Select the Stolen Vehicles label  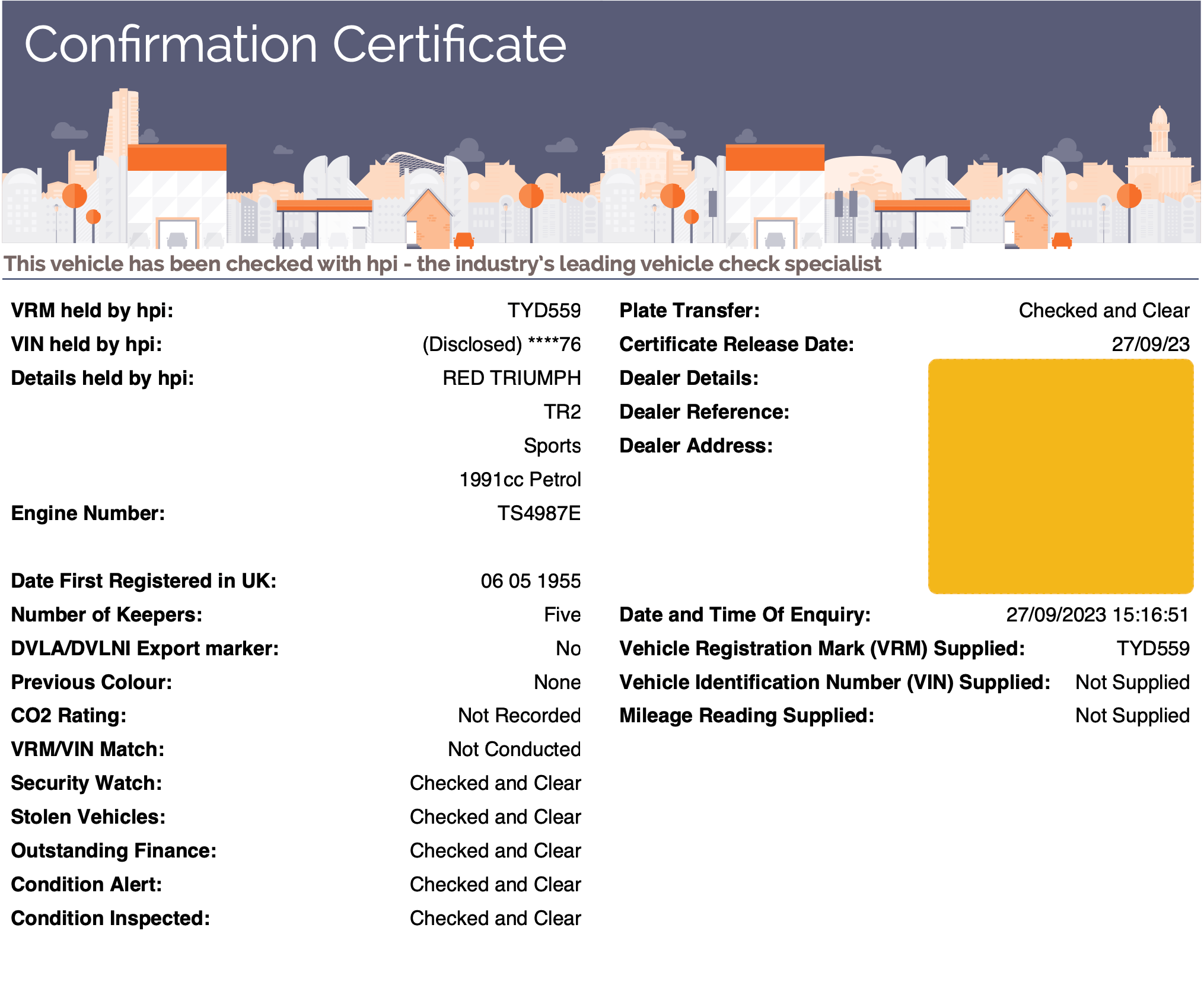point(88,817)
